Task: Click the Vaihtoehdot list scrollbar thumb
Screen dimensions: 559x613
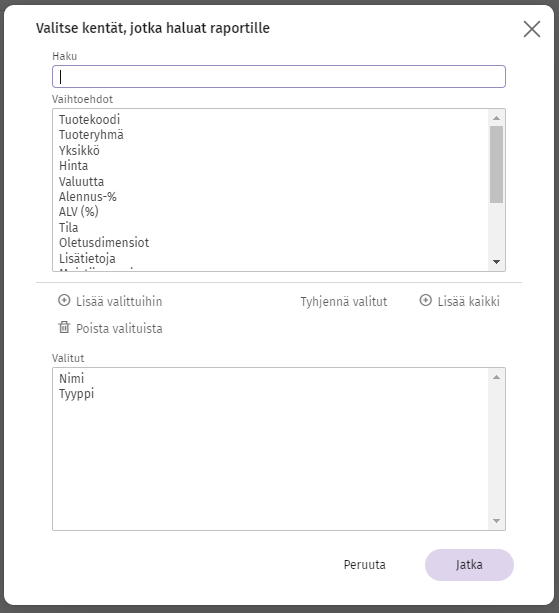Action: coord(496,164)
